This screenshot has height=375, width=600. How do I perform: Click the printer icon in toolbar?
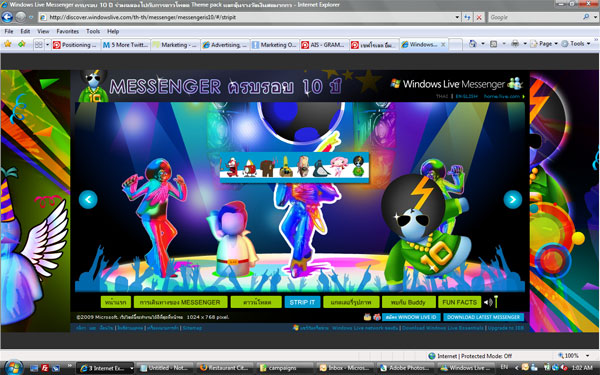coord(515,44)
